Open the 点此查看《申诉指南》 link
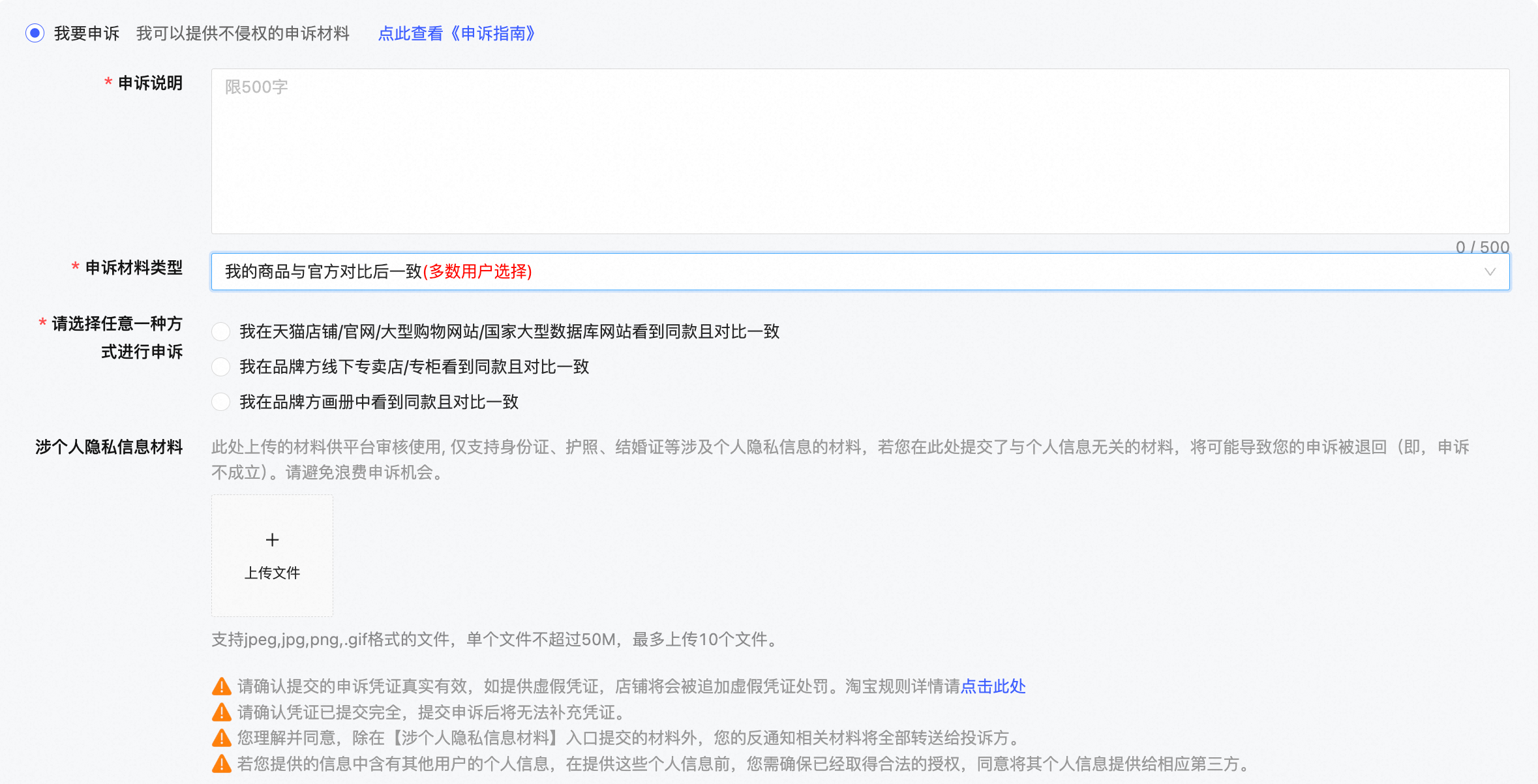This screenshot has height=784, width=1538. 457,33
